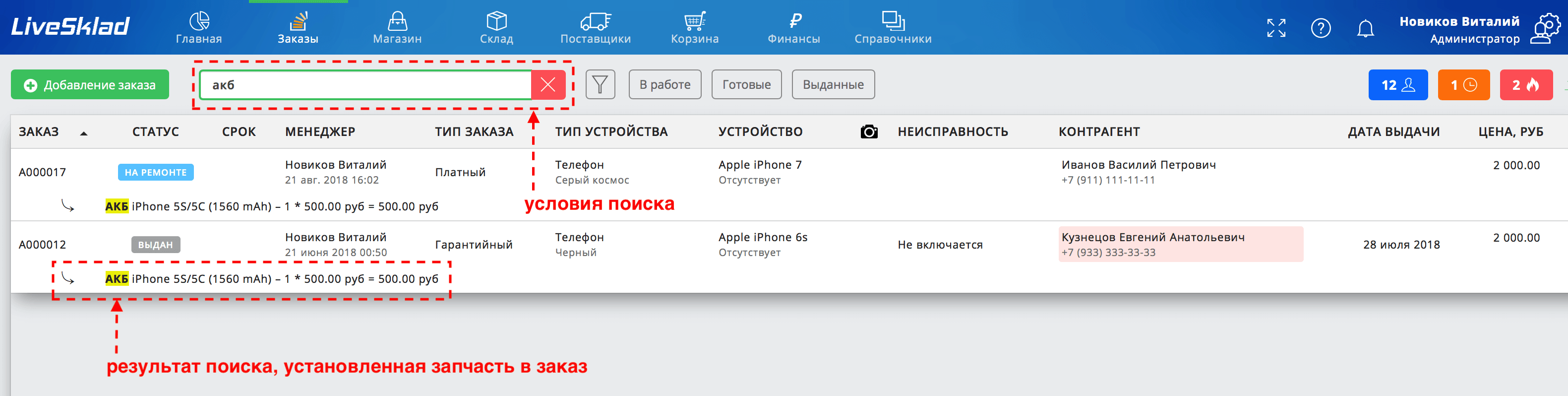Click Гарантийный order type cell
Viewport: 1568px width, 396px height.
point(474,245)
